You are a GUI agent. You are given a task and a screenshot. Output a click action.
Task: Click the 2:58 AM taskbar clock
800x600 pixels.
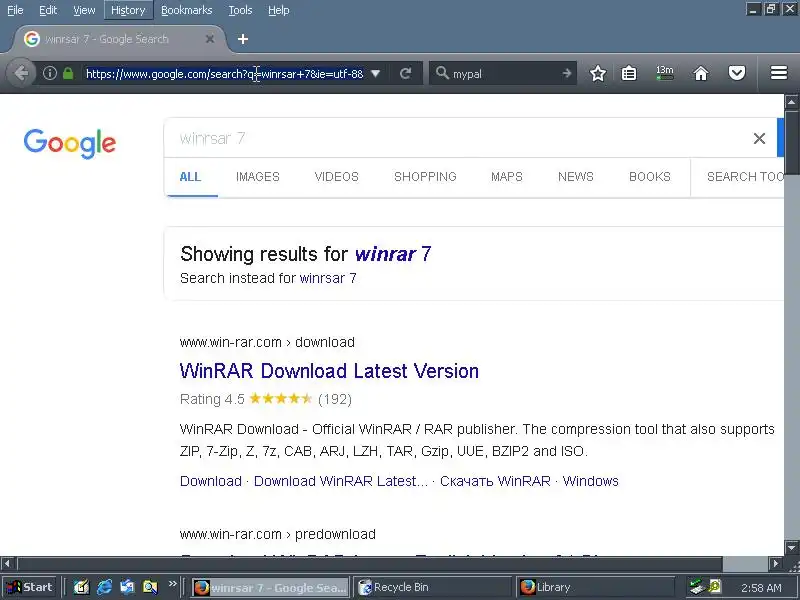coord(761,588)
